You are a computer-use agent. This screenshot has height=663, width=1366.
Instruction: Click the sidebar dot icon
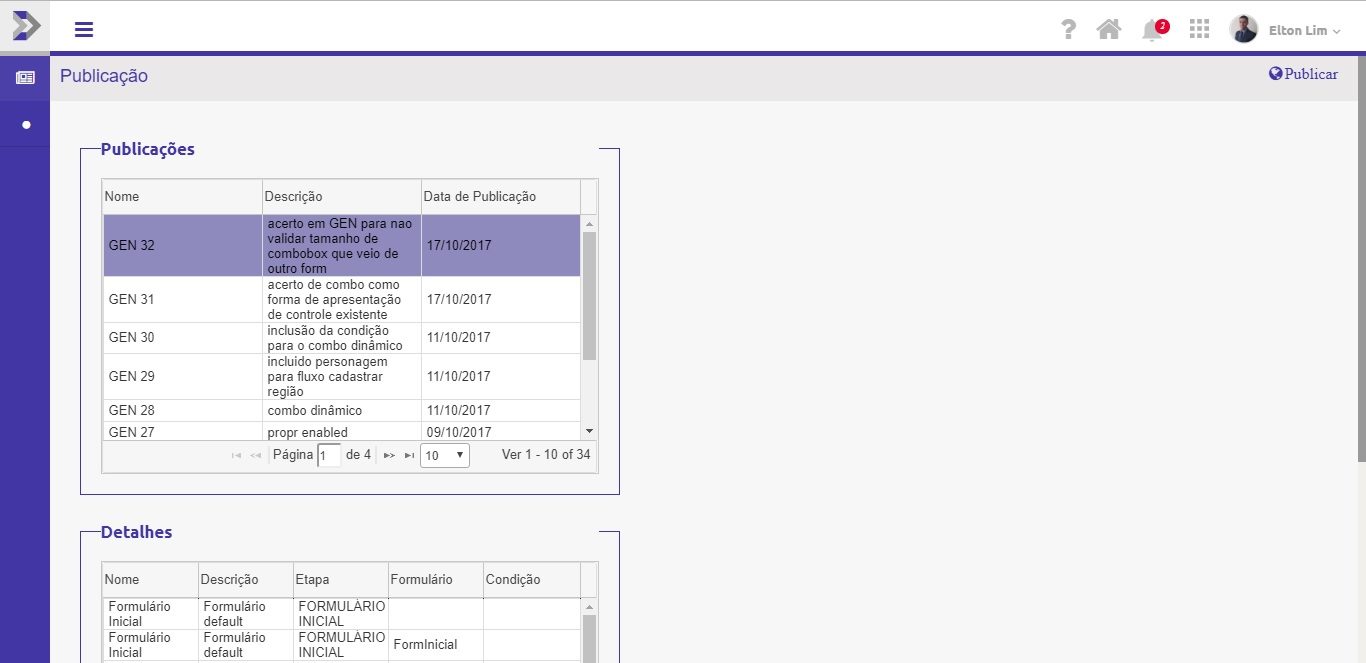click(26, 125)
